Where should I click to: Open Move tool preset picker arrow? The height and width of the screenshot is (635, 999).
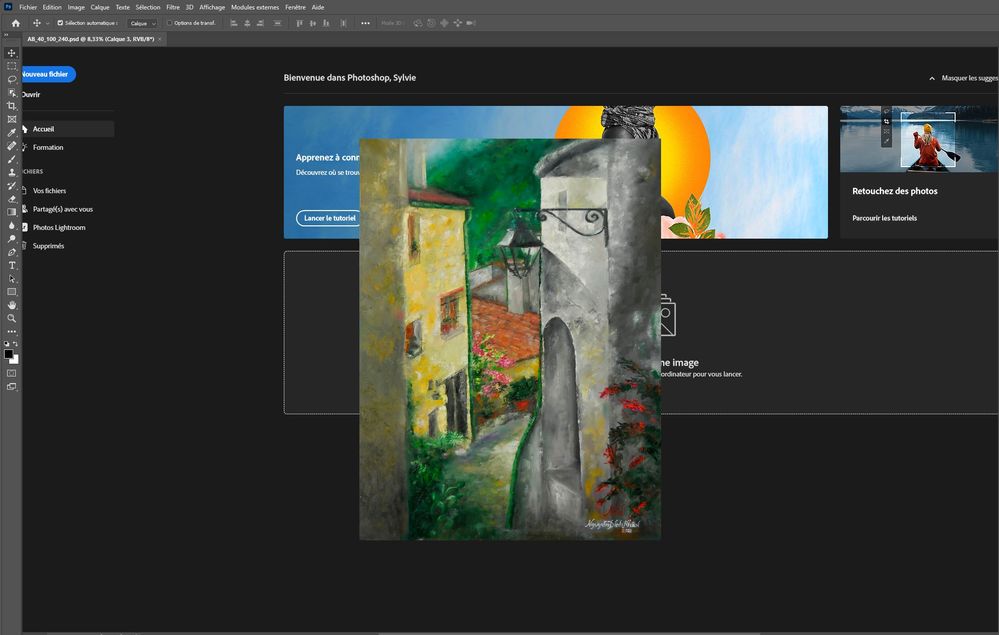pos(47,23)
